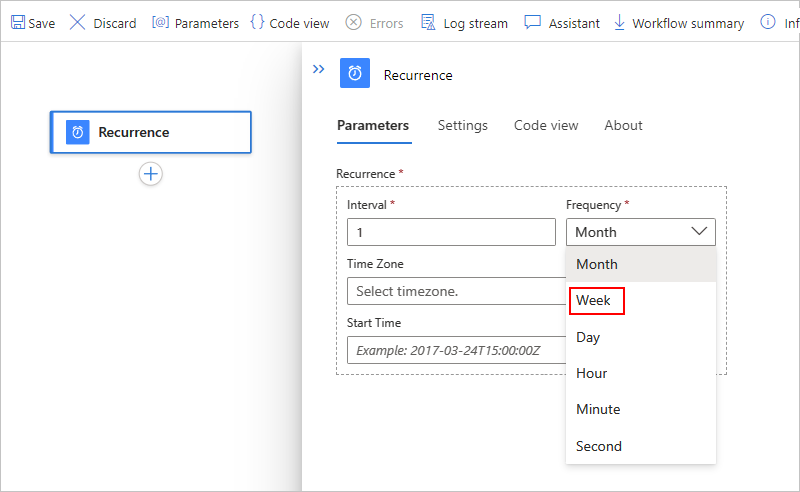The image size is (800, 492).
Task: Select the Recurrence trigger node on canvas
Action: [150, 132]
